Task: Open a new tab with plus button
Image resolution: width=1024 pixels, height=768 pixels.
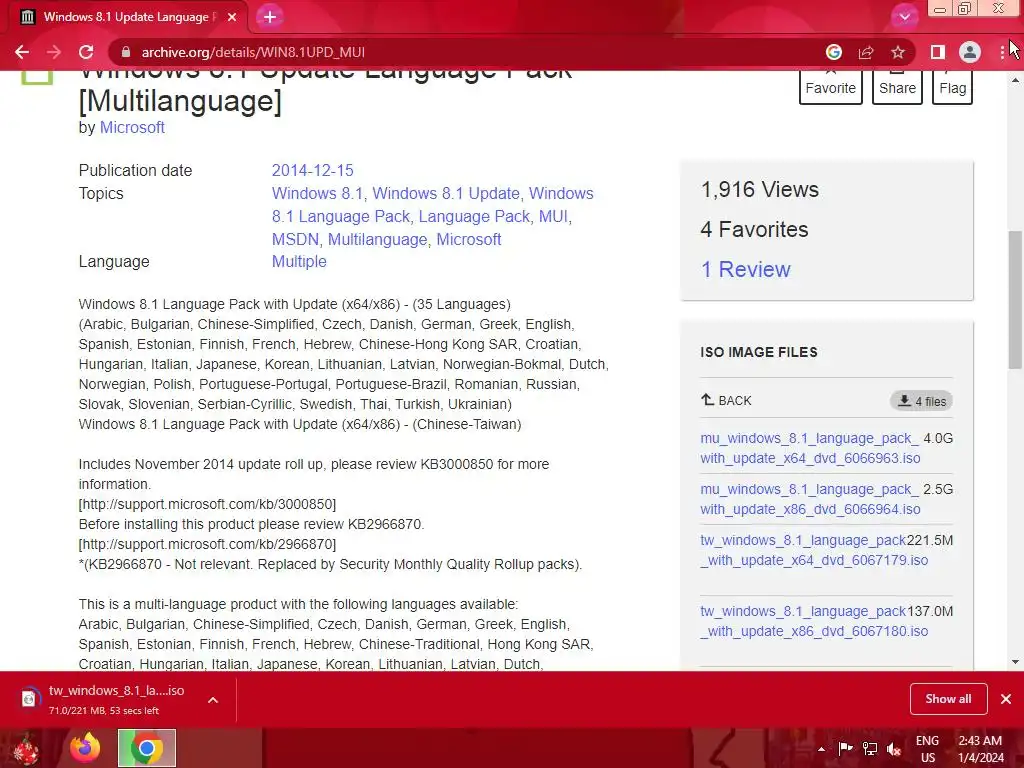Action: tap(270, 17)
